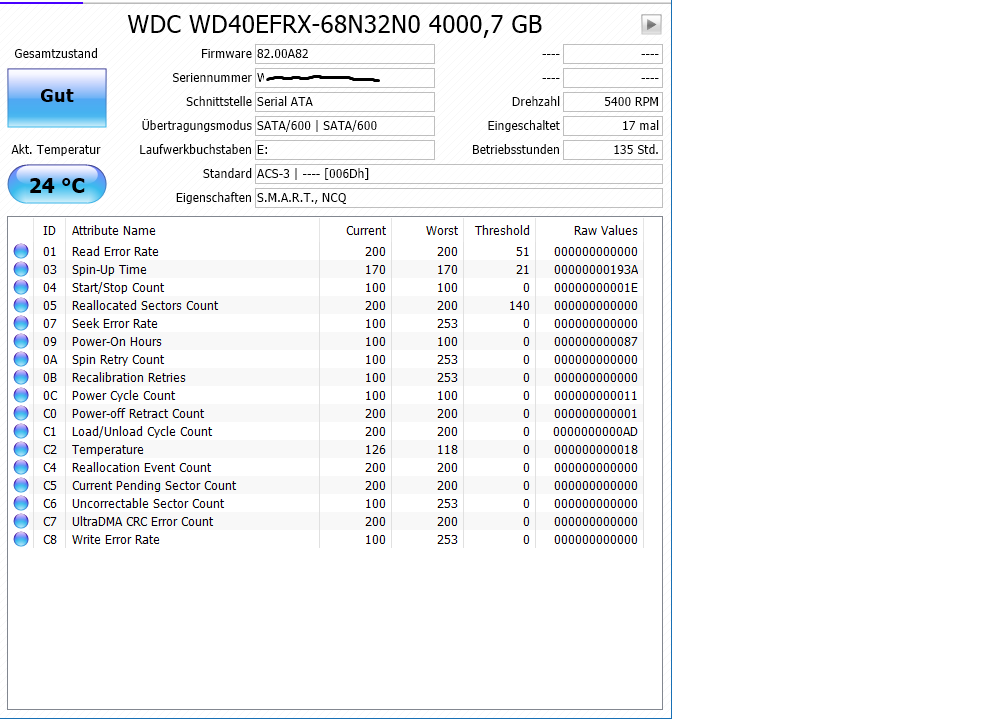The image size is (1008, 719).
Task: Select the UltraDMA CRC Error Count name
Action: (x=142, y=522)
